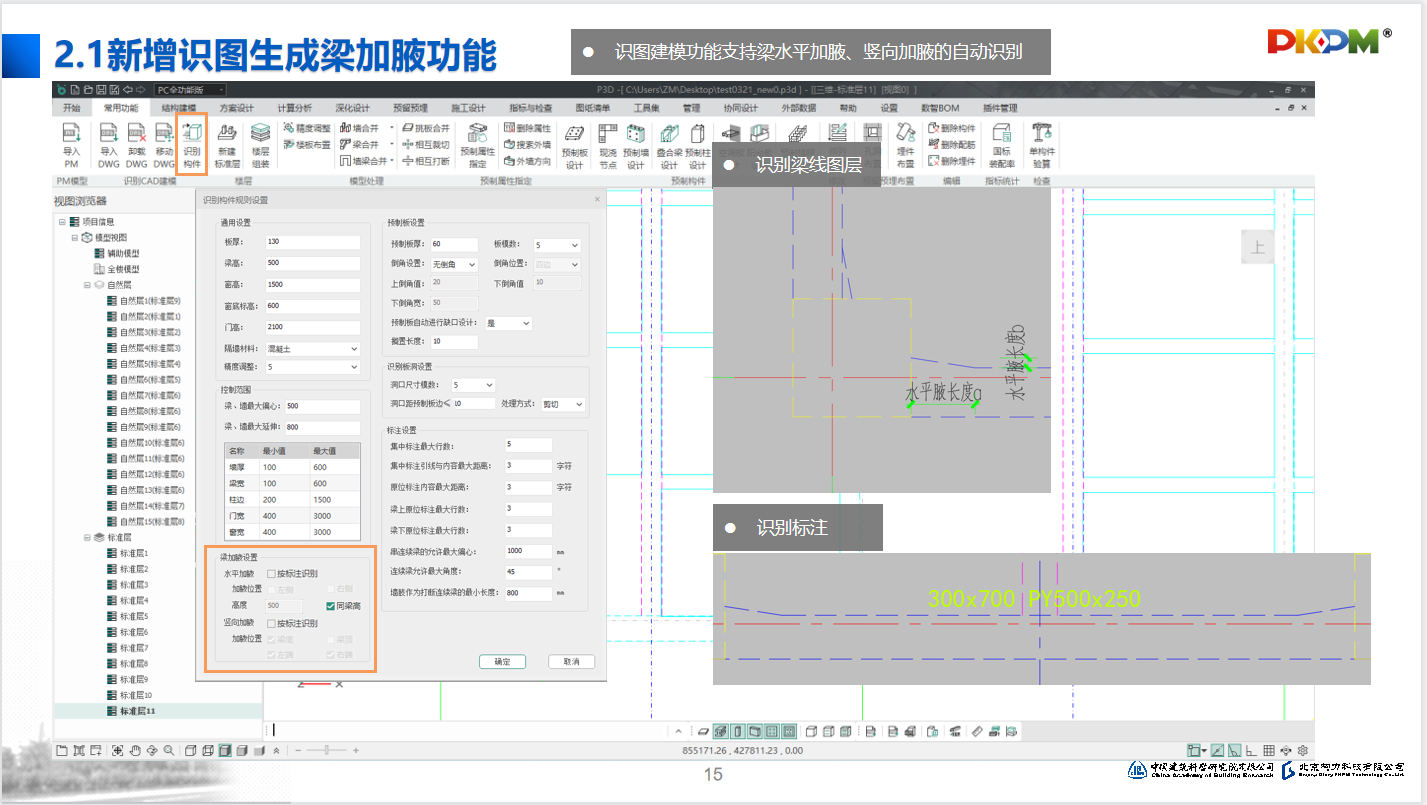The image size is (1427, 805).
Task: Enable 按标注识别 under 竖向加腋
Action: tap(271, 622)
